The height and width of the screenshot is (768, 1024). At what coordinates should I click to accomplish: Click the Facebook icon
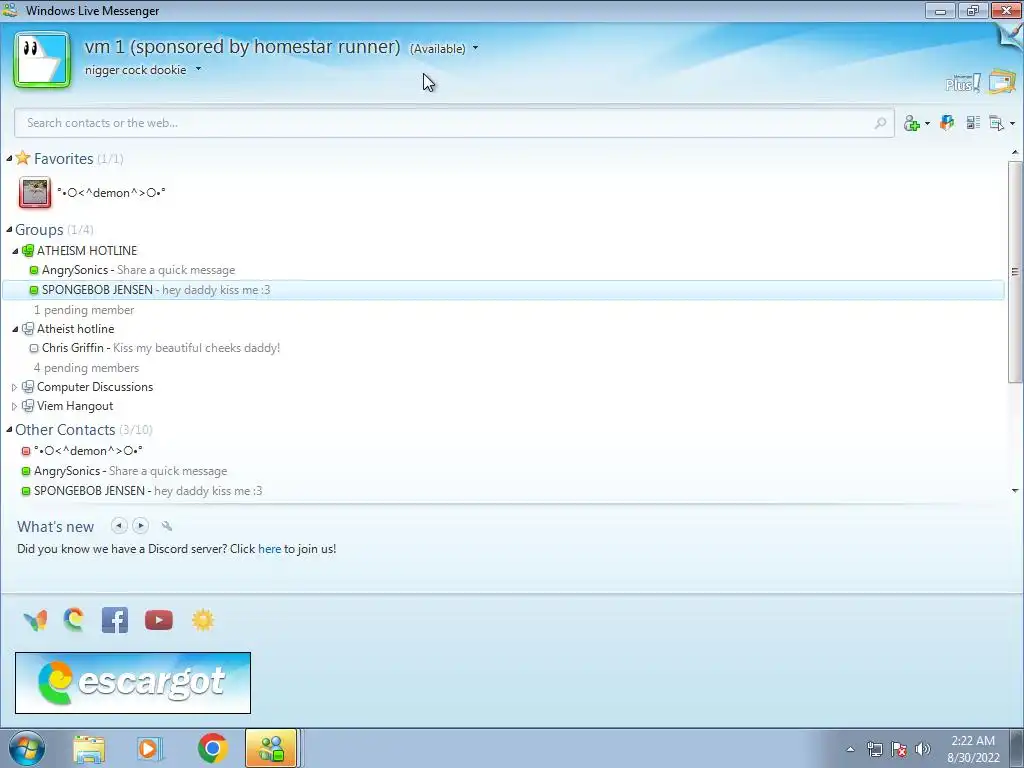pos(115,620)
